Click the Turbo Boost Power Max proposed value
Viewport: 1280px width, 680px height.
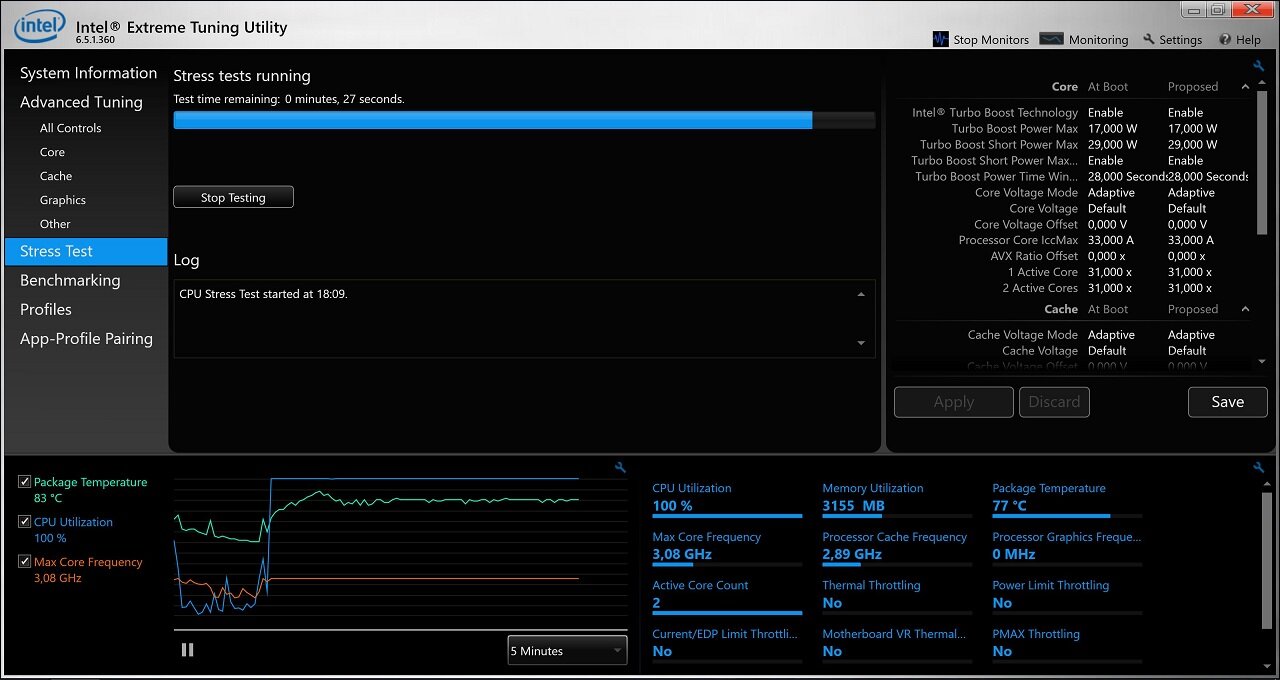(x=1192, y=129)
